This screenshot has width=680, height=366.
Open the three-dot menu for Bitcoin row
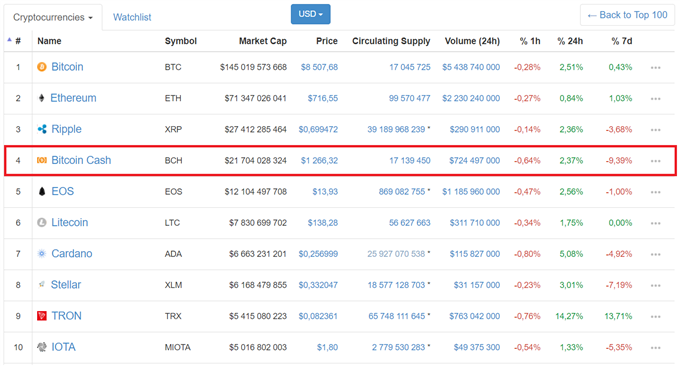(x=655, y=68)
